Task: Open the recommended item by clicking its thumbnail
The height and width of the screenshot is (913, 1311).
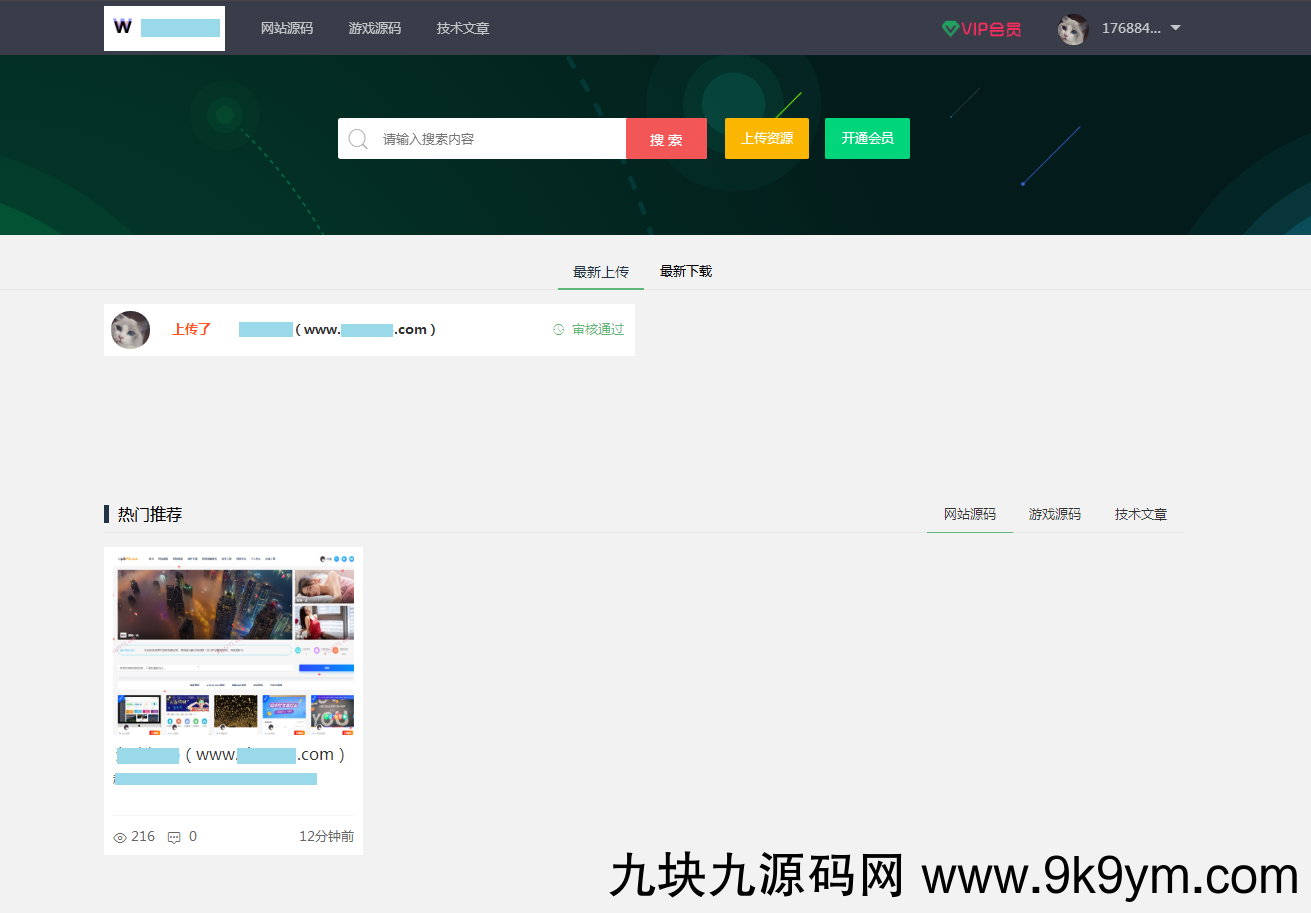Action: [233, 641]
